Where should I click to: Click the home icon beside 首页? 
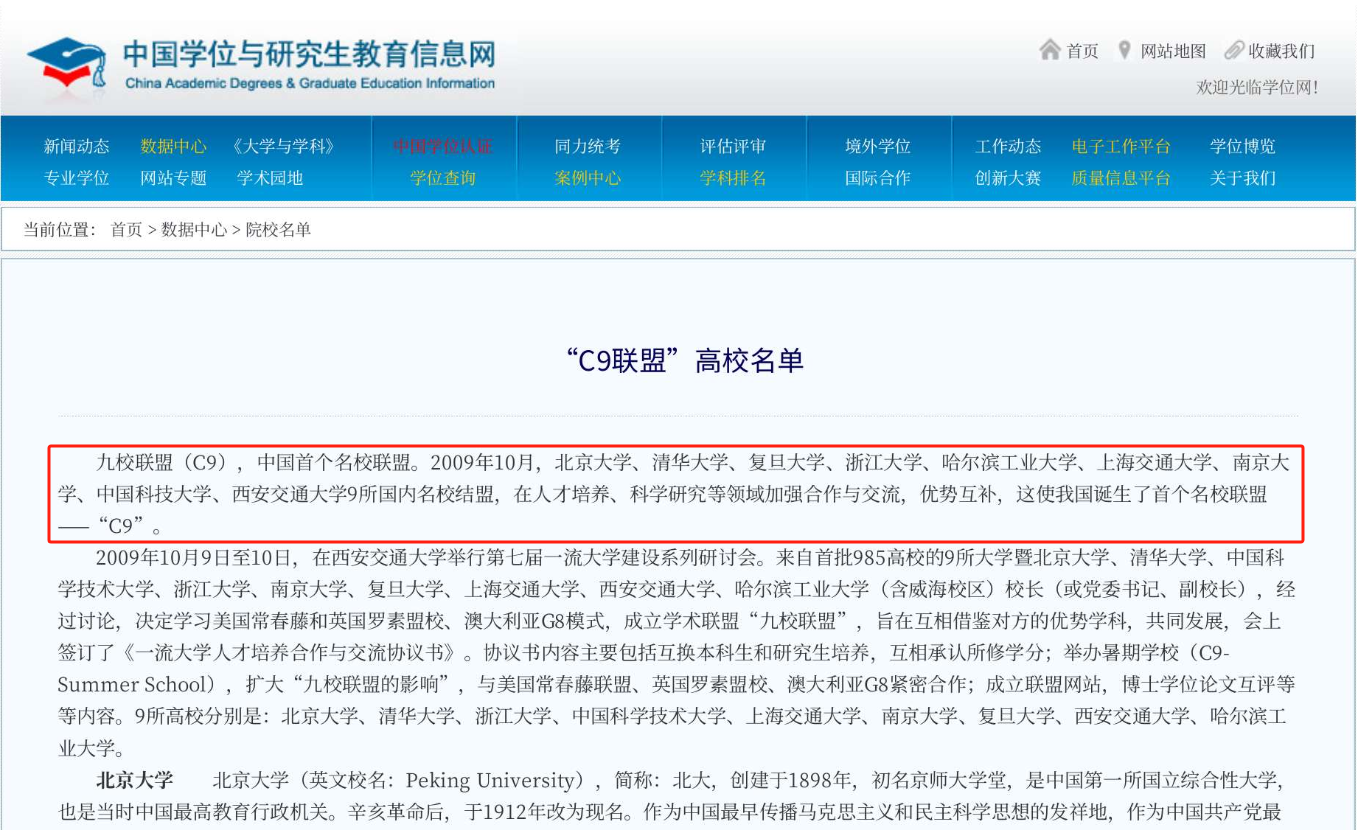coord(1052,50)
